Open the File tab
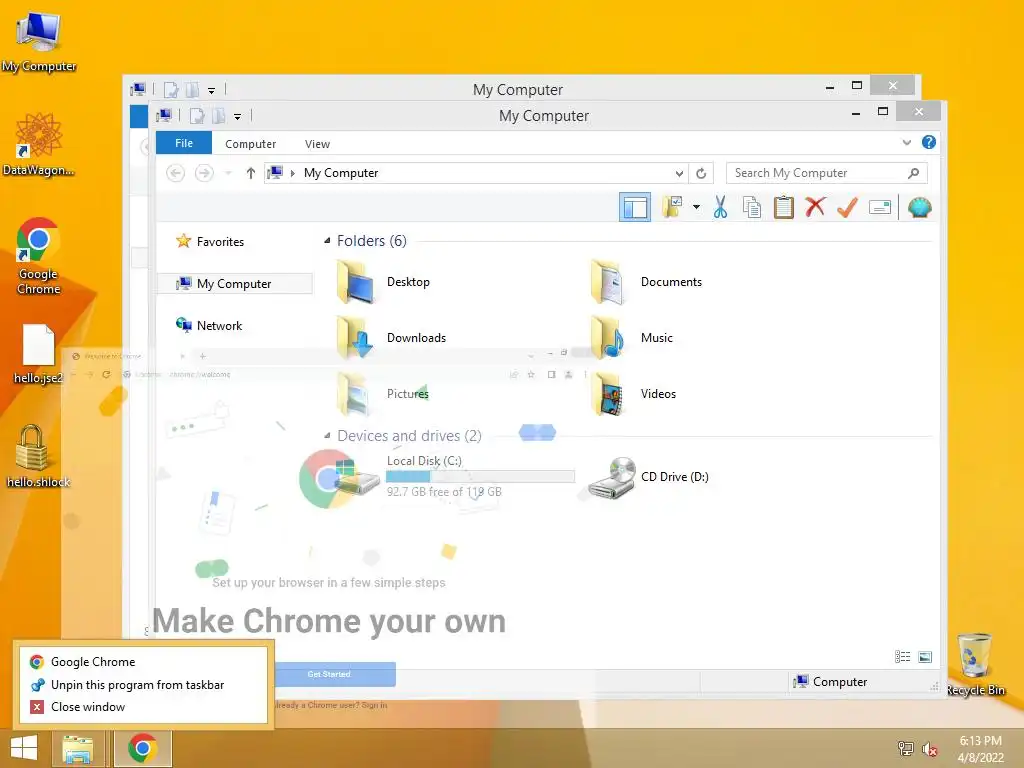 coord(184,143)
